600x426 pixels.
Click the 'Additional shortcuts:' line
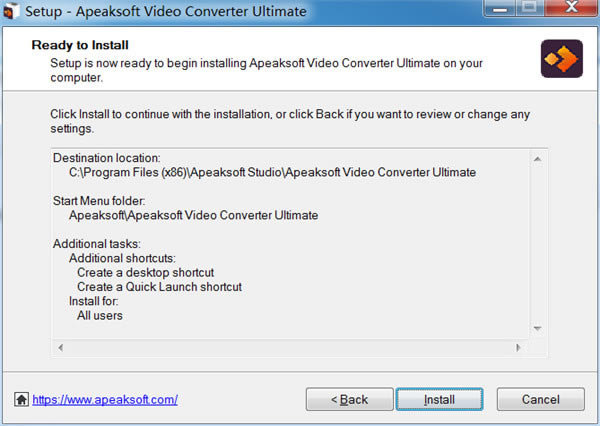tap(122, 258)
